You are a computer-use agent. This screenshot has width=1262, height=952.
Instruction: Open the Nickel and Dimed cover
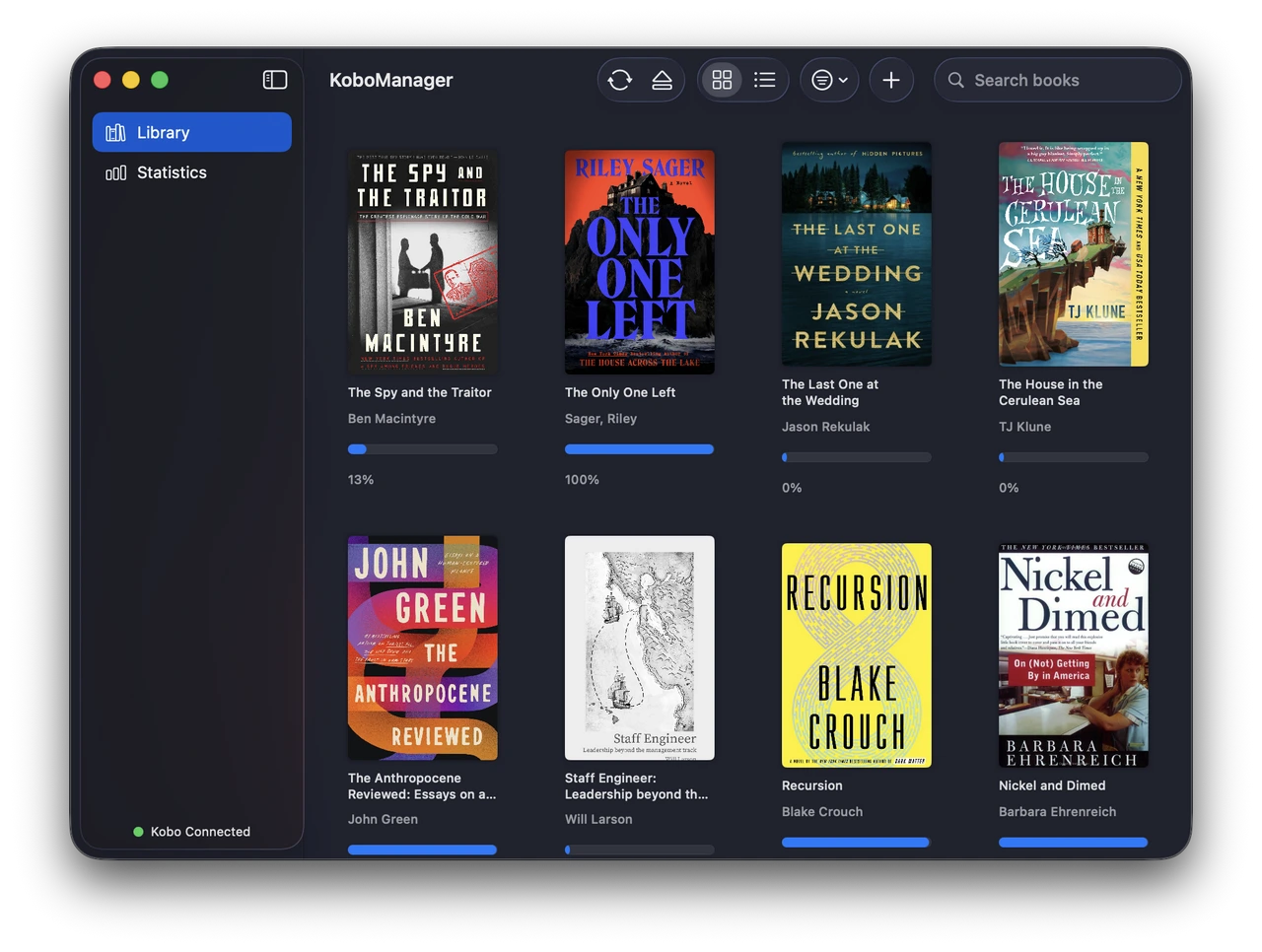1074,655
